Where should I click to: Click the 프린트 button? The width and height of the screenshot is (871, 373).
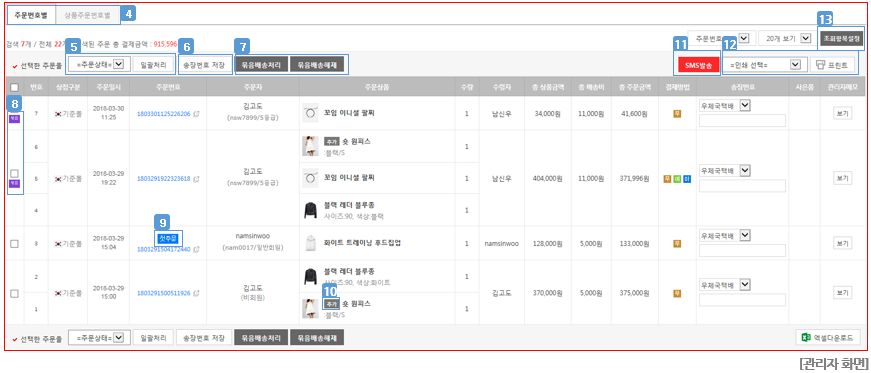coord(832,65)
